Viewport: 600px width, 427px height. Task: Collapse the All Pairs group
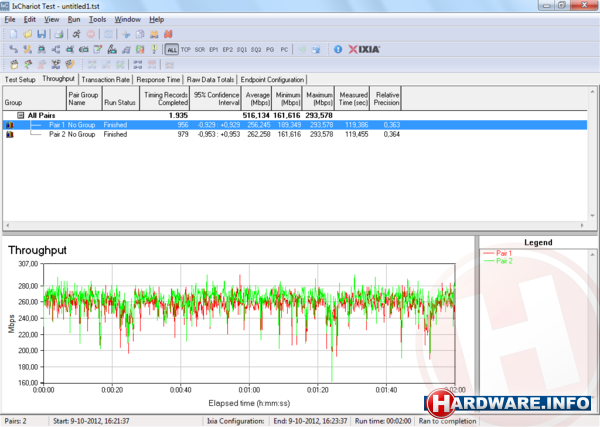(x=21, y=115)
